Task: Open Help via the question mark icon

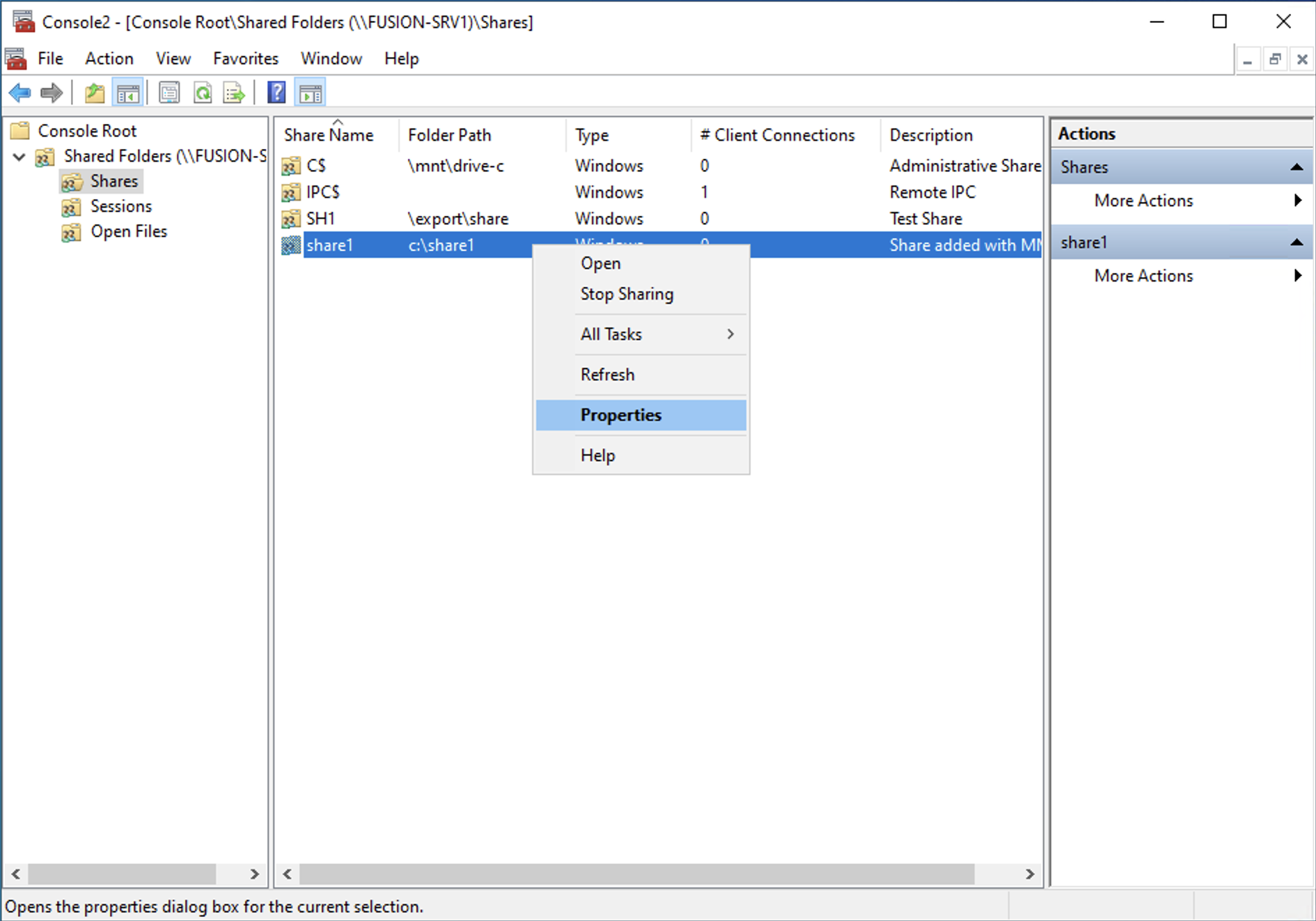Action: coord(276,93)
